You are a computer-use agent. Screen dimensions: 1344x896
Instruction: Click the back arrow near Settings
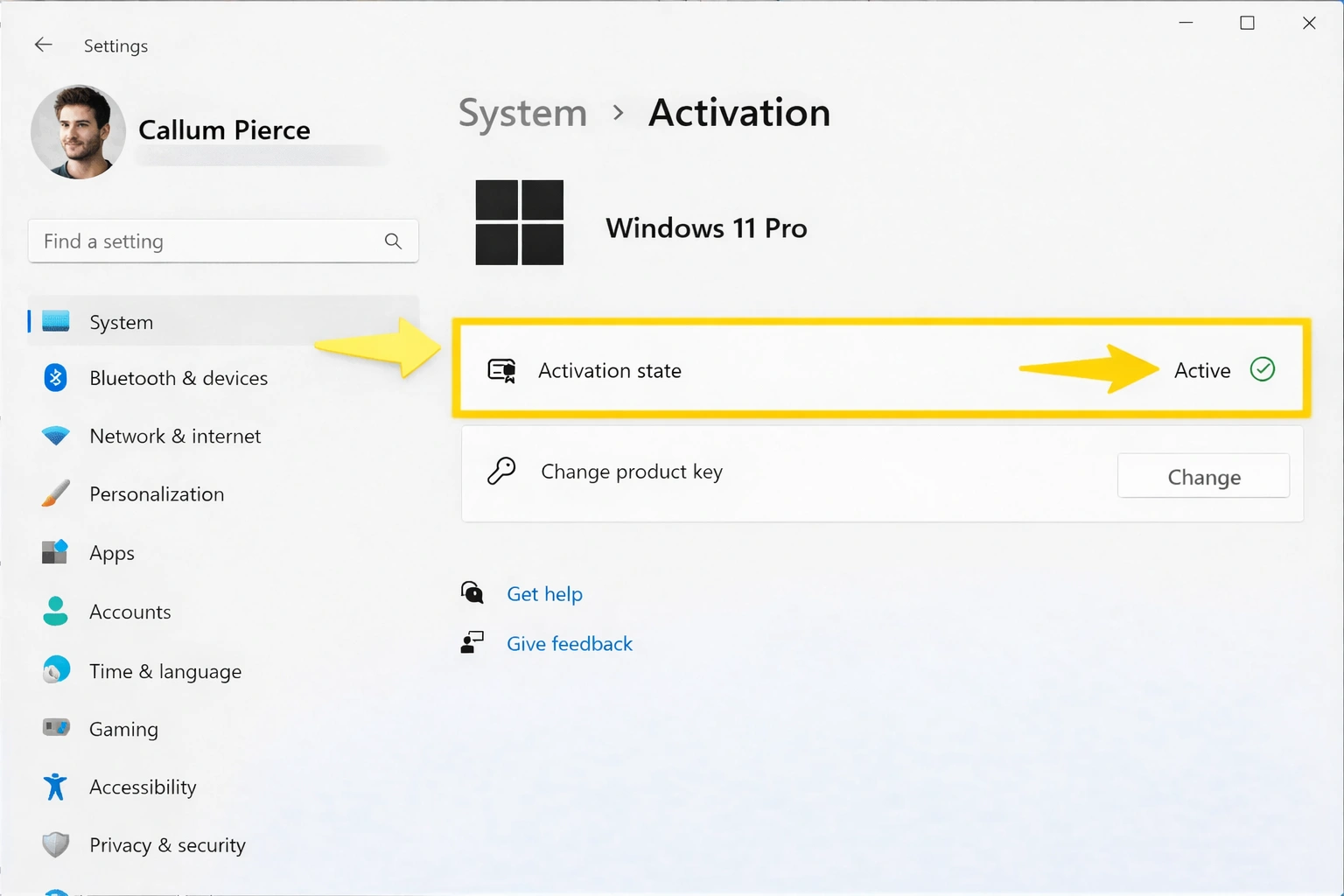(43, 44)
